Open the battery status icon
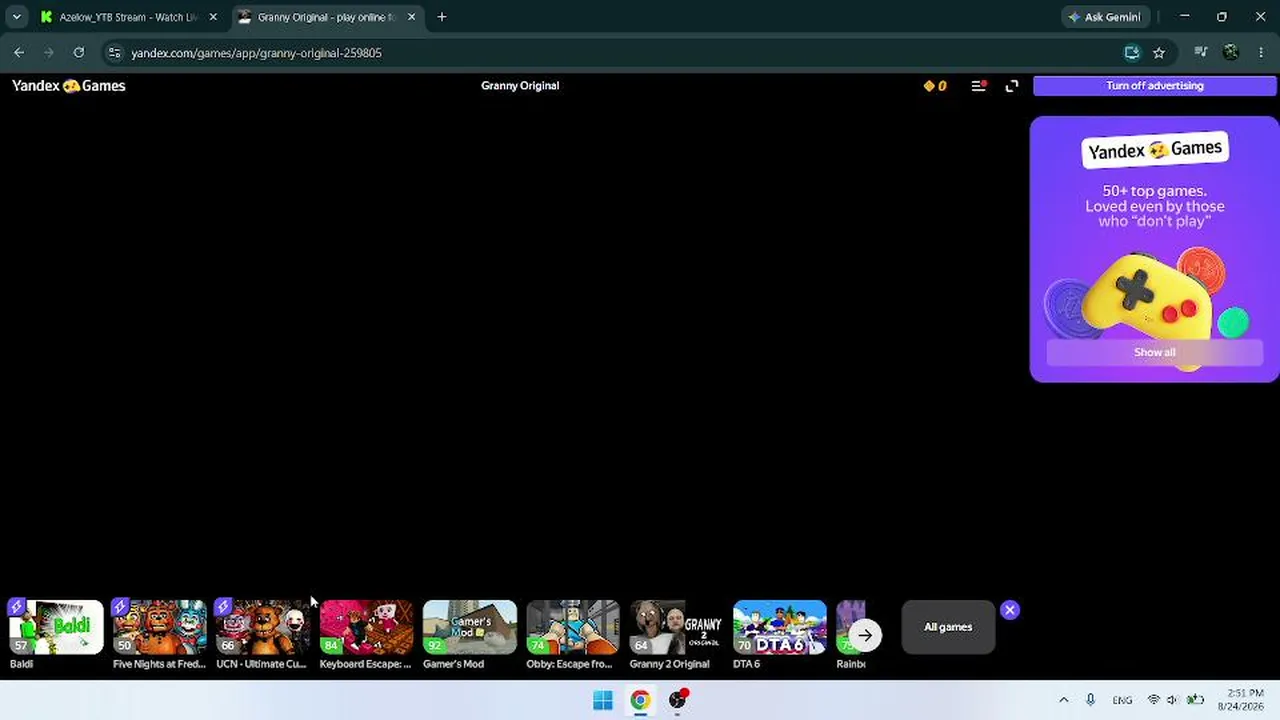This screenshot has height=720, width=1280. 1195,700
